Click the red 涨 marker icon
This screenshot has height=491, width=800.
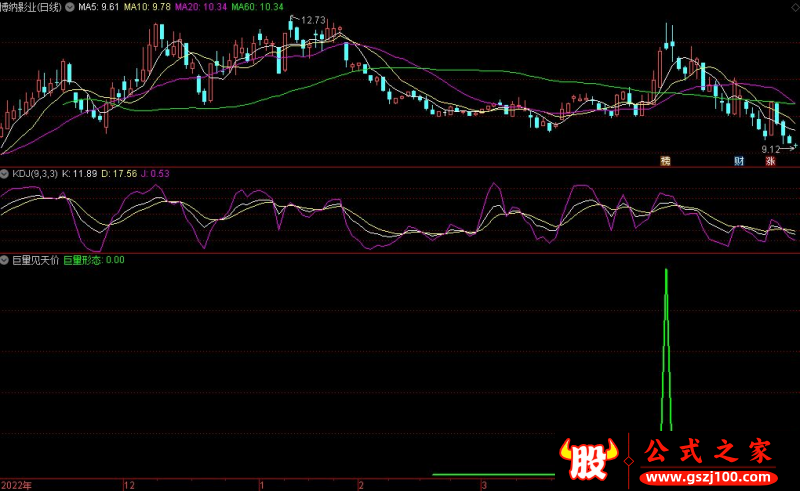tap(771, 160)
